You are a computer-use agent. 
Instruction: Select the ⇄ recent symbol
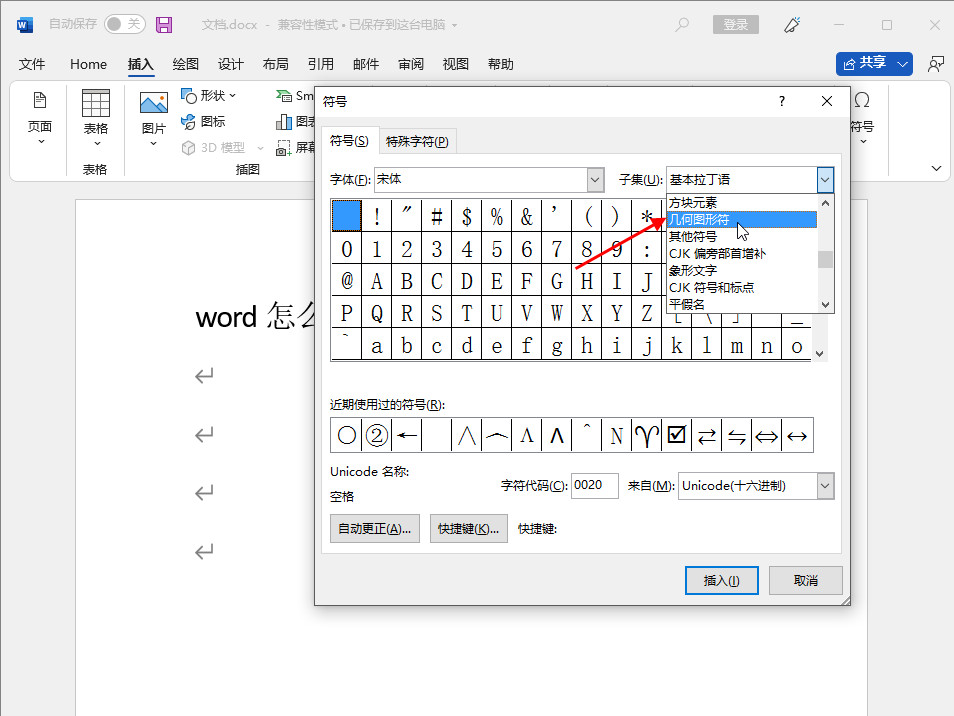[x=706, y=435]
